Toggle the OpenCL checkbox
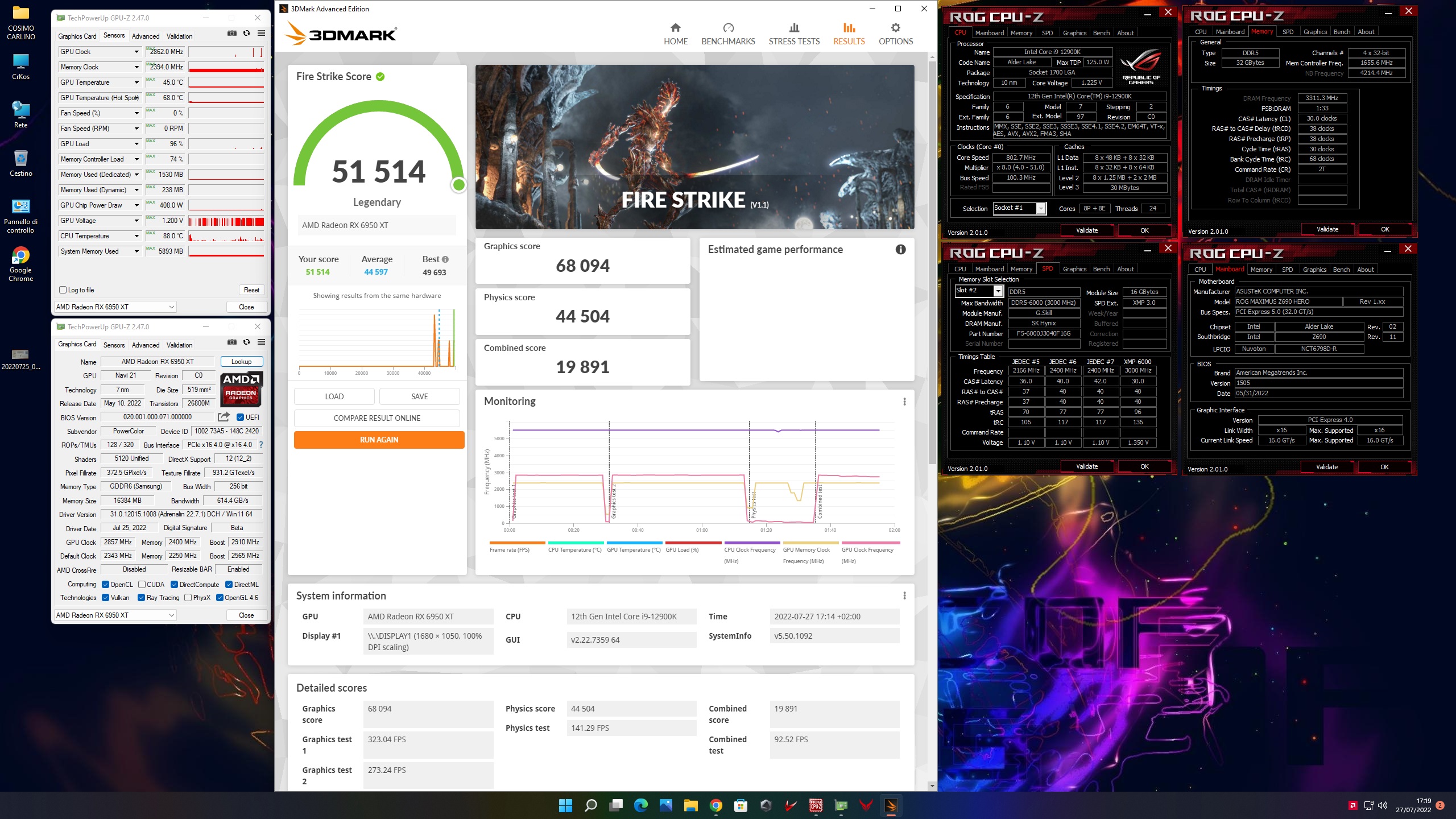The width and height of the screenshot is (1456, 819). tap(105, 585)
